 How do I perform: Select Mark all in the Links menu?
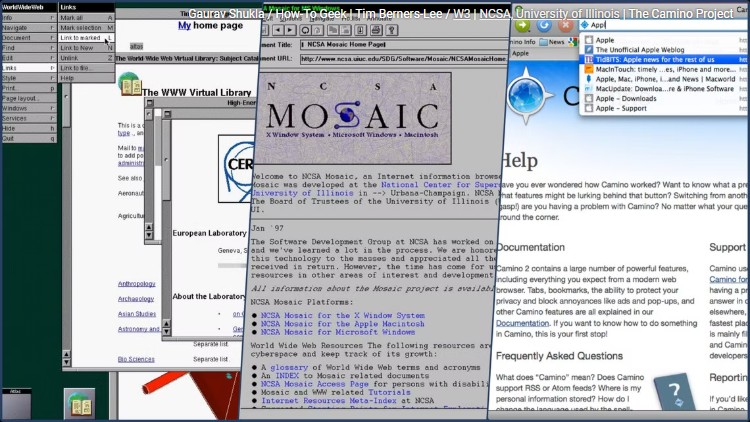[x=87, y=18]
